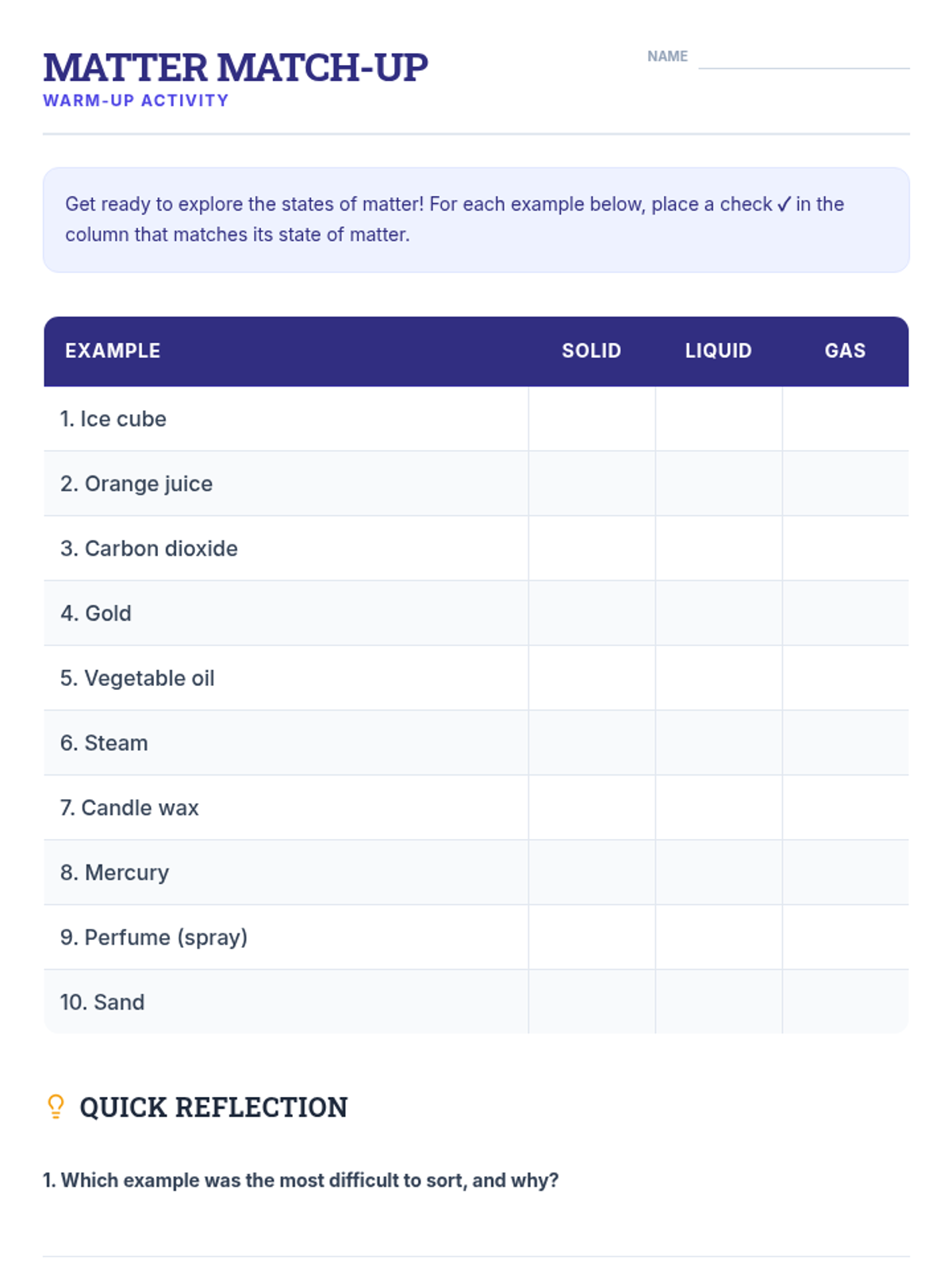Select the Liquid cell for Mercury
This screenshot has height=1270, width=952.
[x=719, y=873]
